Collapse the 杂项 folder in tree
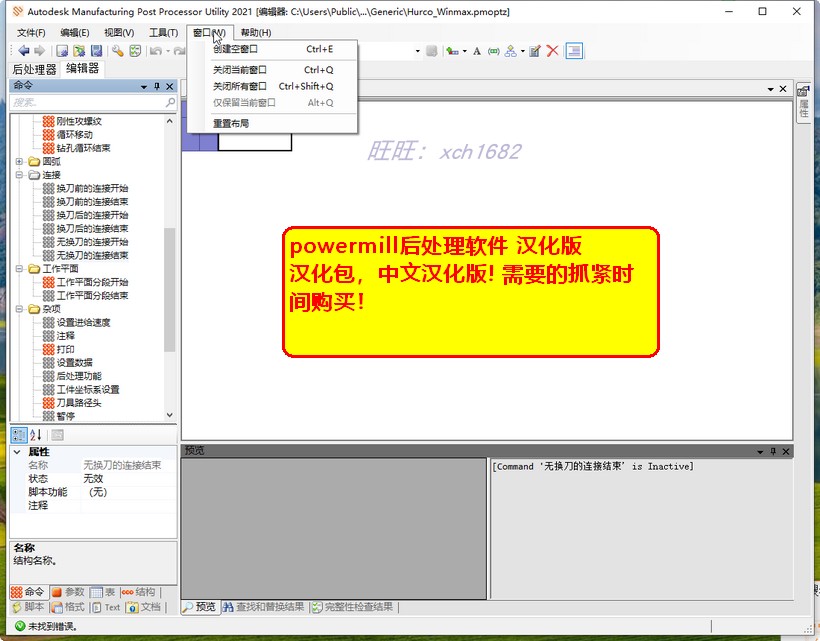Viewport: 820px width, 641px height. pos(19,308)
